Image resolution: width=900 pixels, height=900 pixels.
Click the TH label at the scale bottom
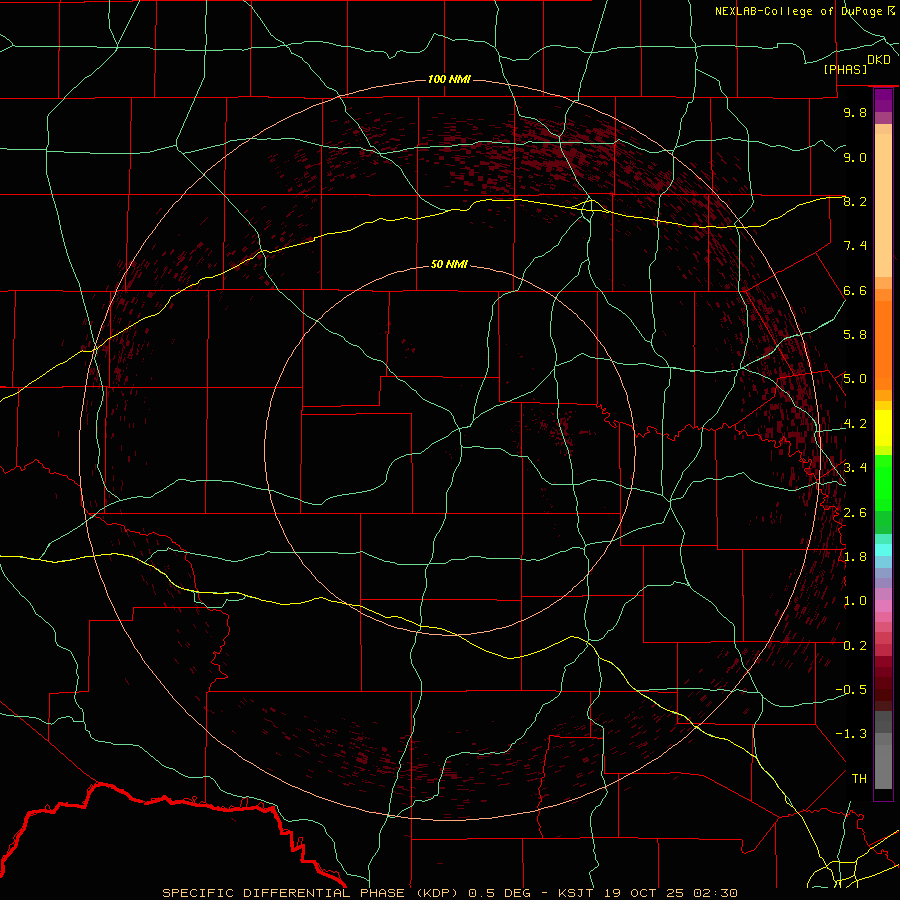point(859,779)
